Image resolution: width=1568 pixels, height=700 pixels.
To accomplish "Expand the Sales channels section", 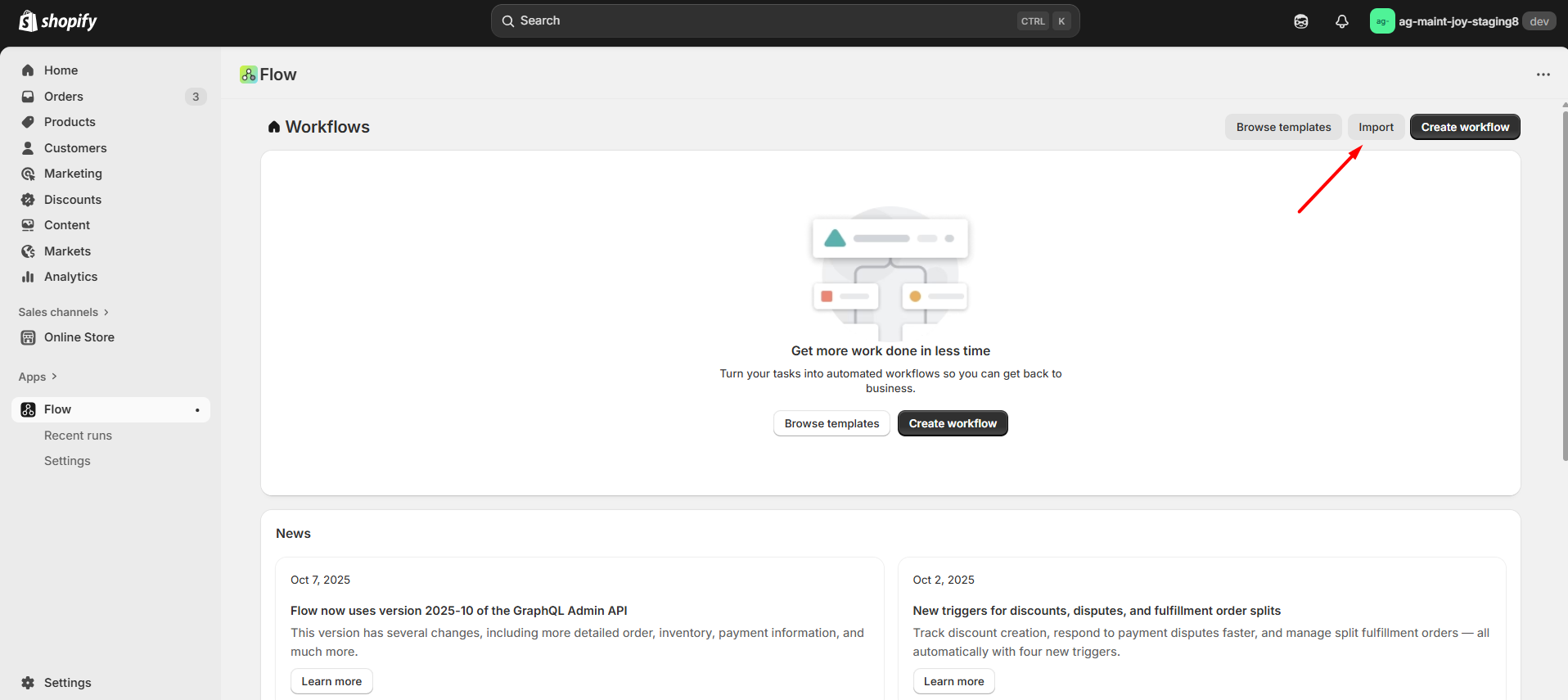I will 64,312.
